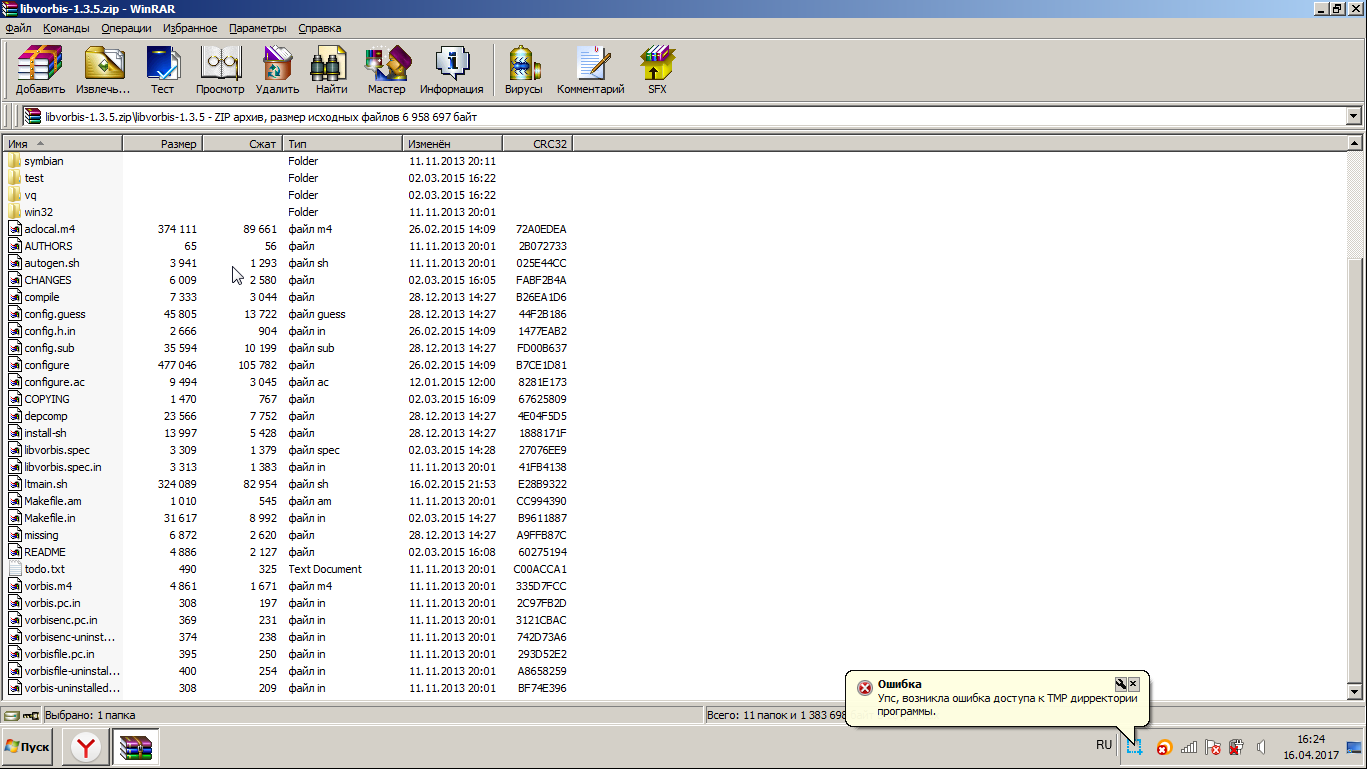Open balloon settings wrench icon
Image resolution: width=1367 pixels, height=769 pixels.
click(x=1121, y=684)
